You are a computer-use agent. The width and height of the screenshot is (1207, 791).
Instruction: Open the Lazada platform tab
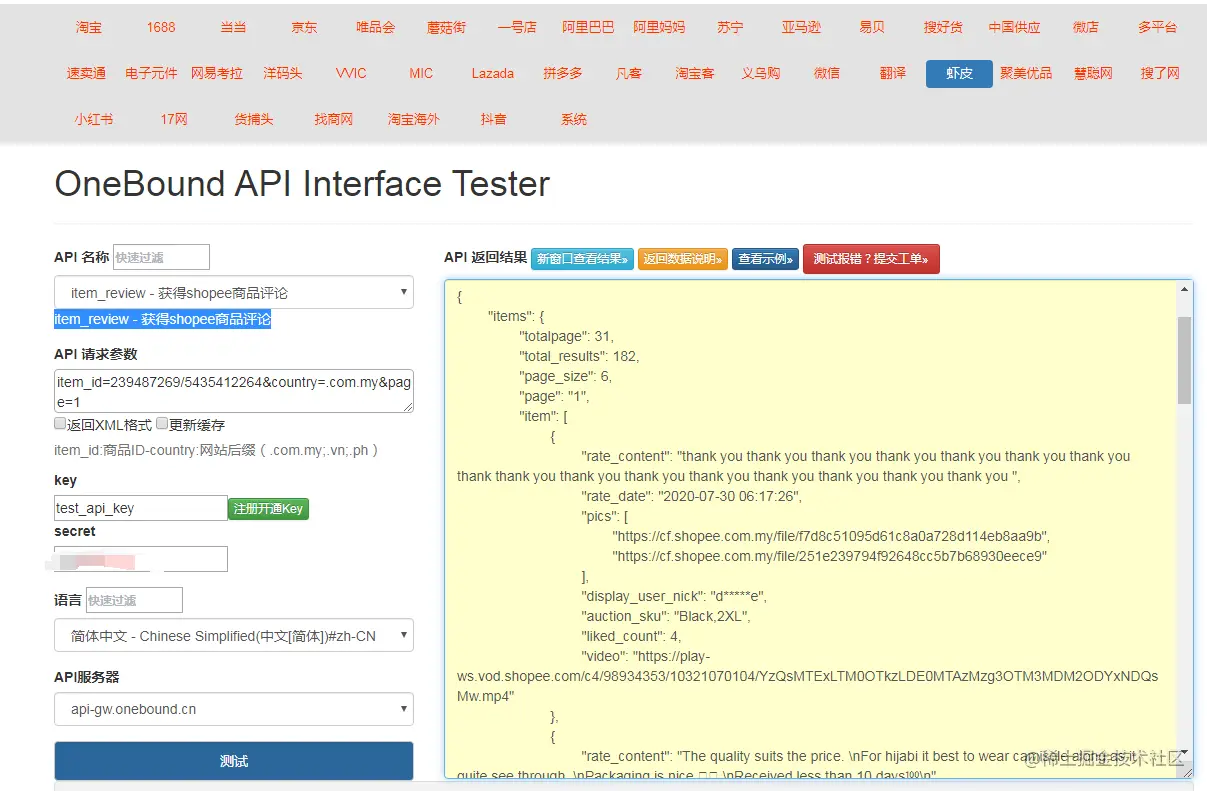click(x=492, y=73)
